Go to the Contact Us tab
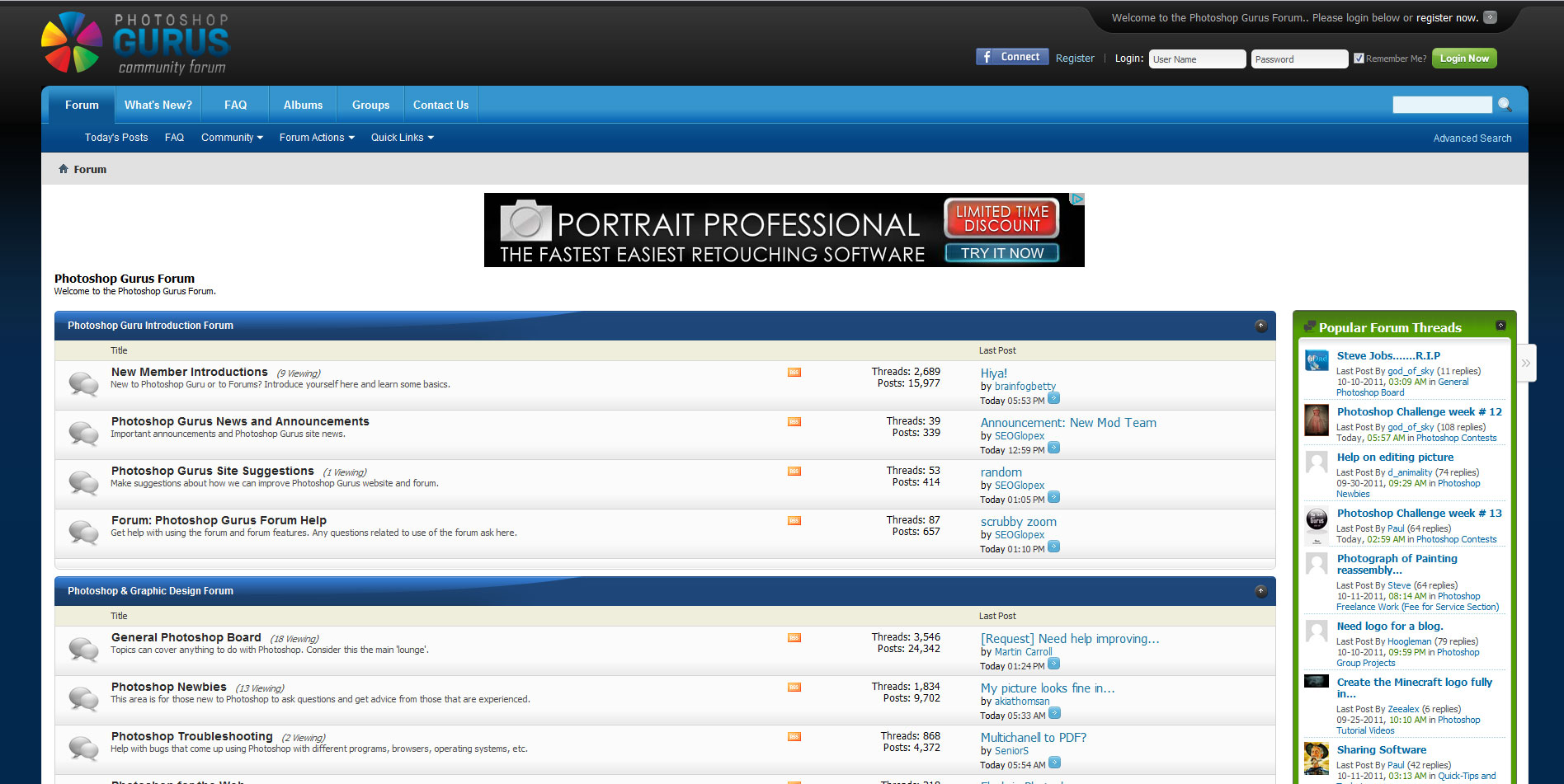Viewport: 1564px width, 784px height. coord(440,105)
